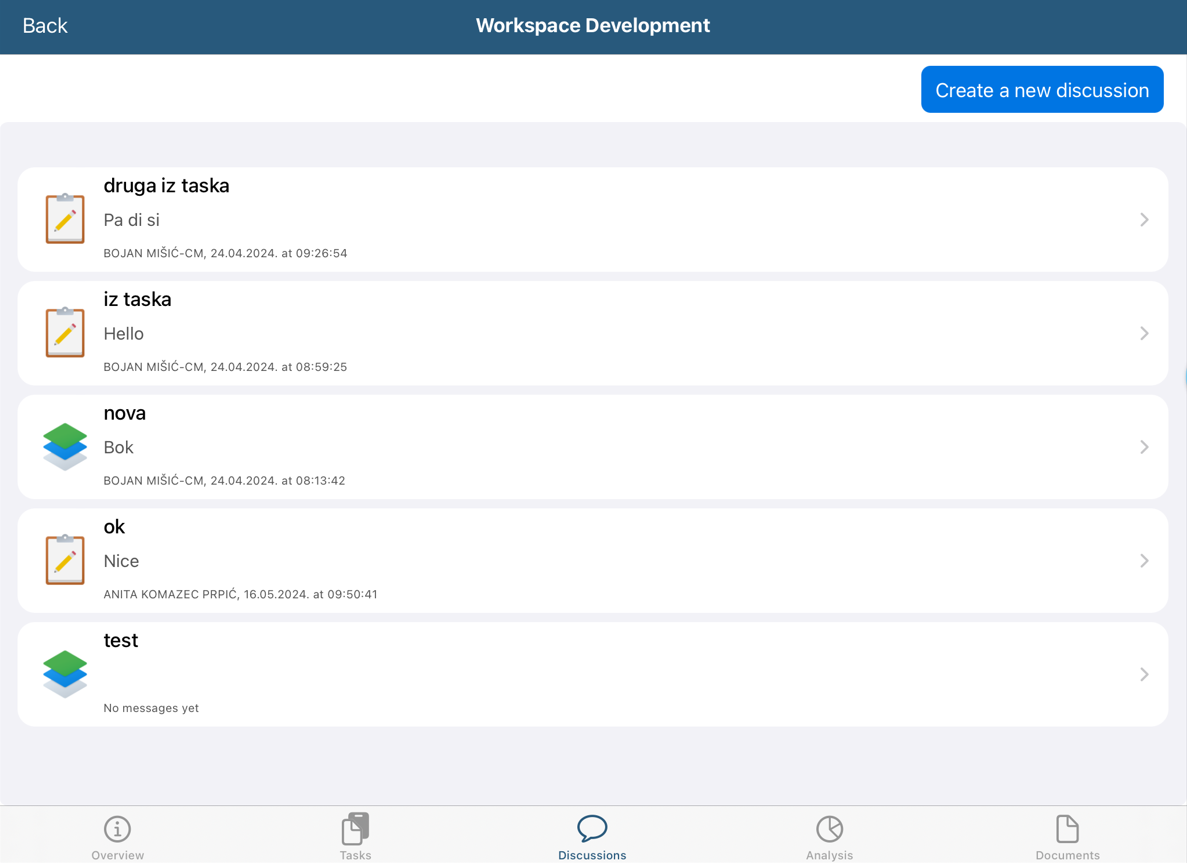Image resolution: width=1187 pixels, height=863 pixels.
Task: Open the Overview info icon tab
Action: click(x=118, y=836)
